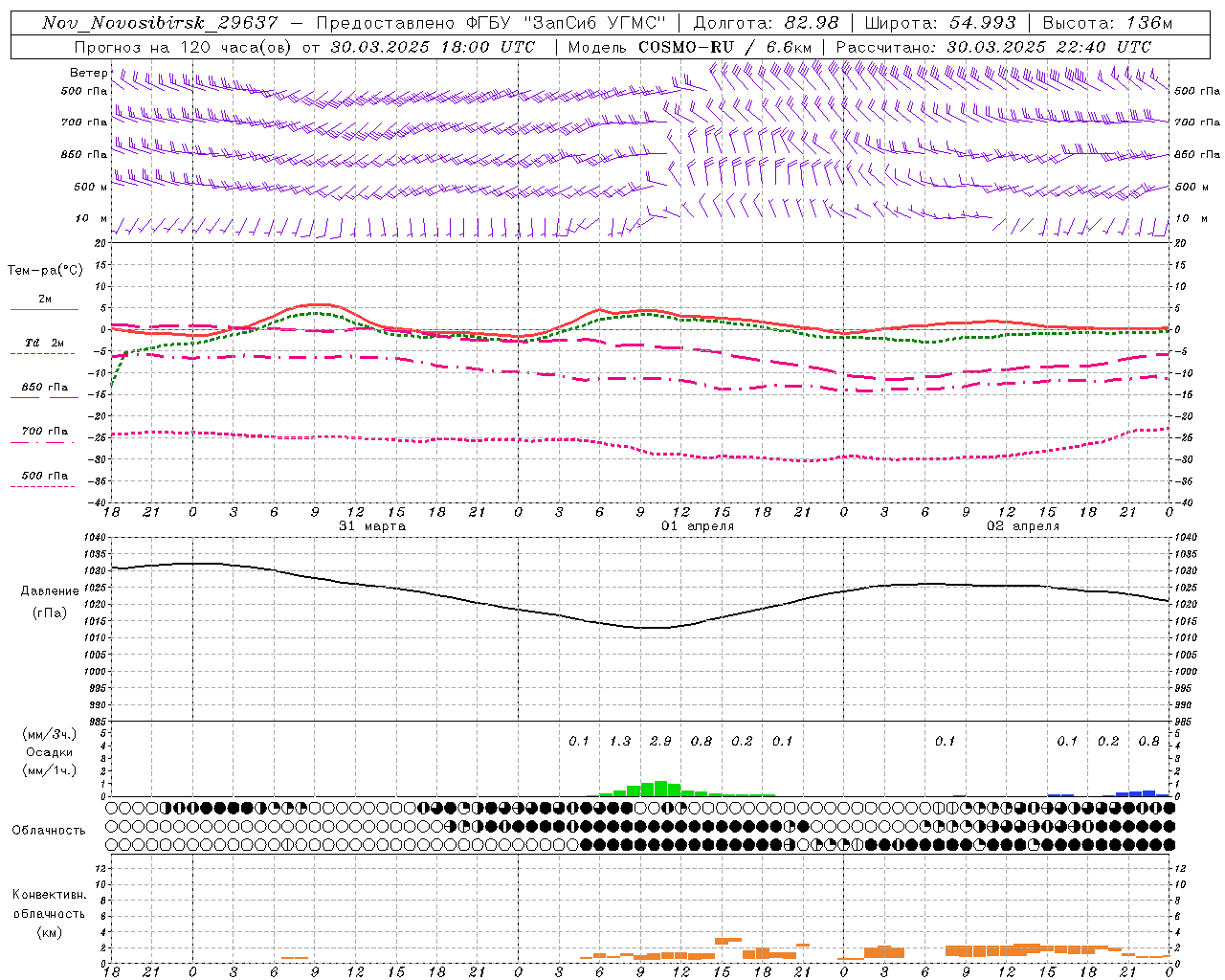Click the 'Ветер' wind panel label
The image size is (1225, 980).
(89, 73)
